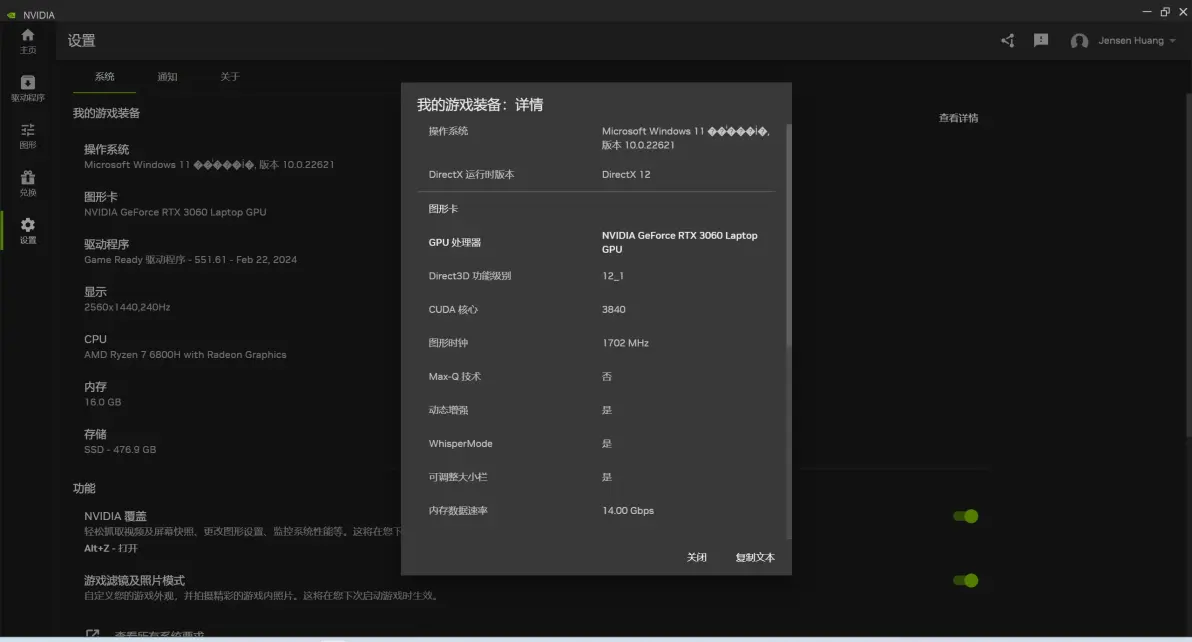Toggle the 游戏滤镜及照片模式 switch
The width and height of the screenshot is (1192, 642).
[x=965, y=580]
